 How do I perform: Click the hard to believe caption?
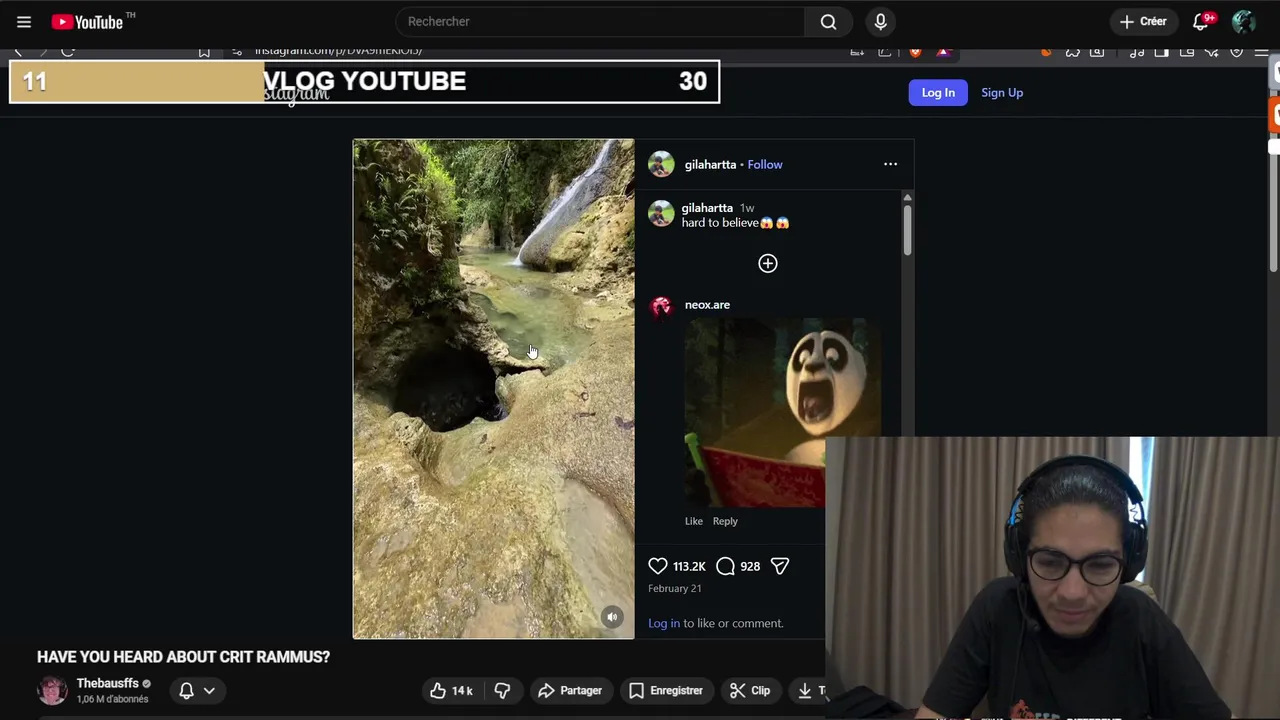735,223
